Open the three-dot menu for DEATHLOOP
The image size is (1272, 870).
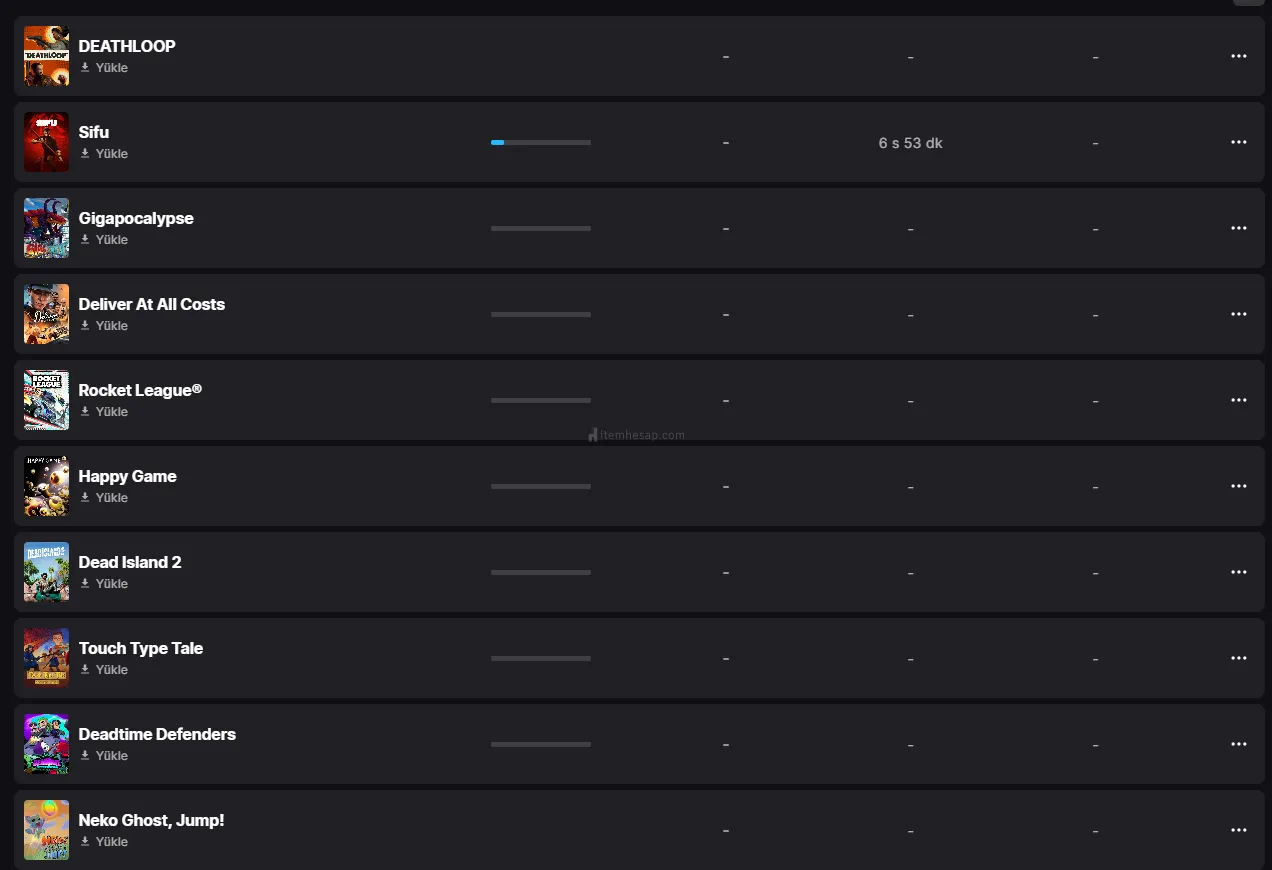[1238, 56]
